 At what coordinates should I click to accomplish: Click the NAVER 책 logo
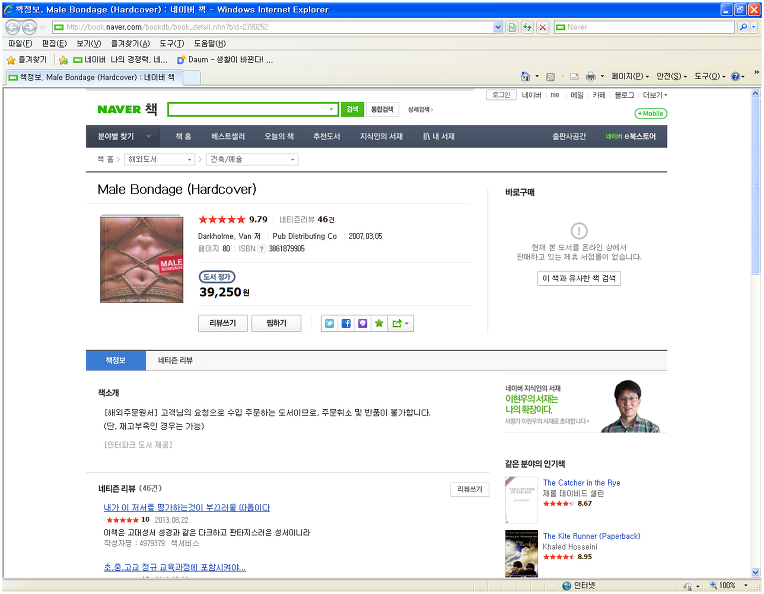[127, 109]
